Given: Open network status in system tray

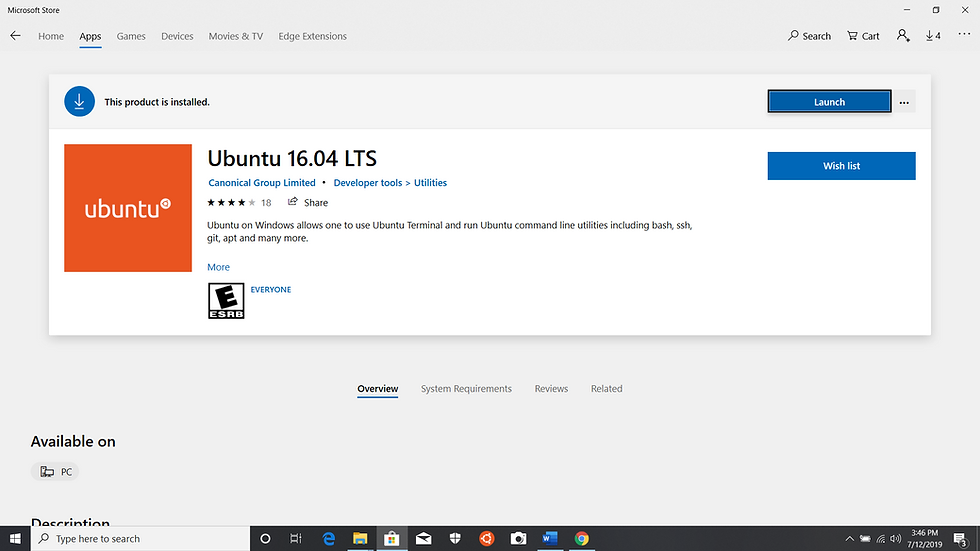Looking at the screenshot, I should tap(881, 539).
